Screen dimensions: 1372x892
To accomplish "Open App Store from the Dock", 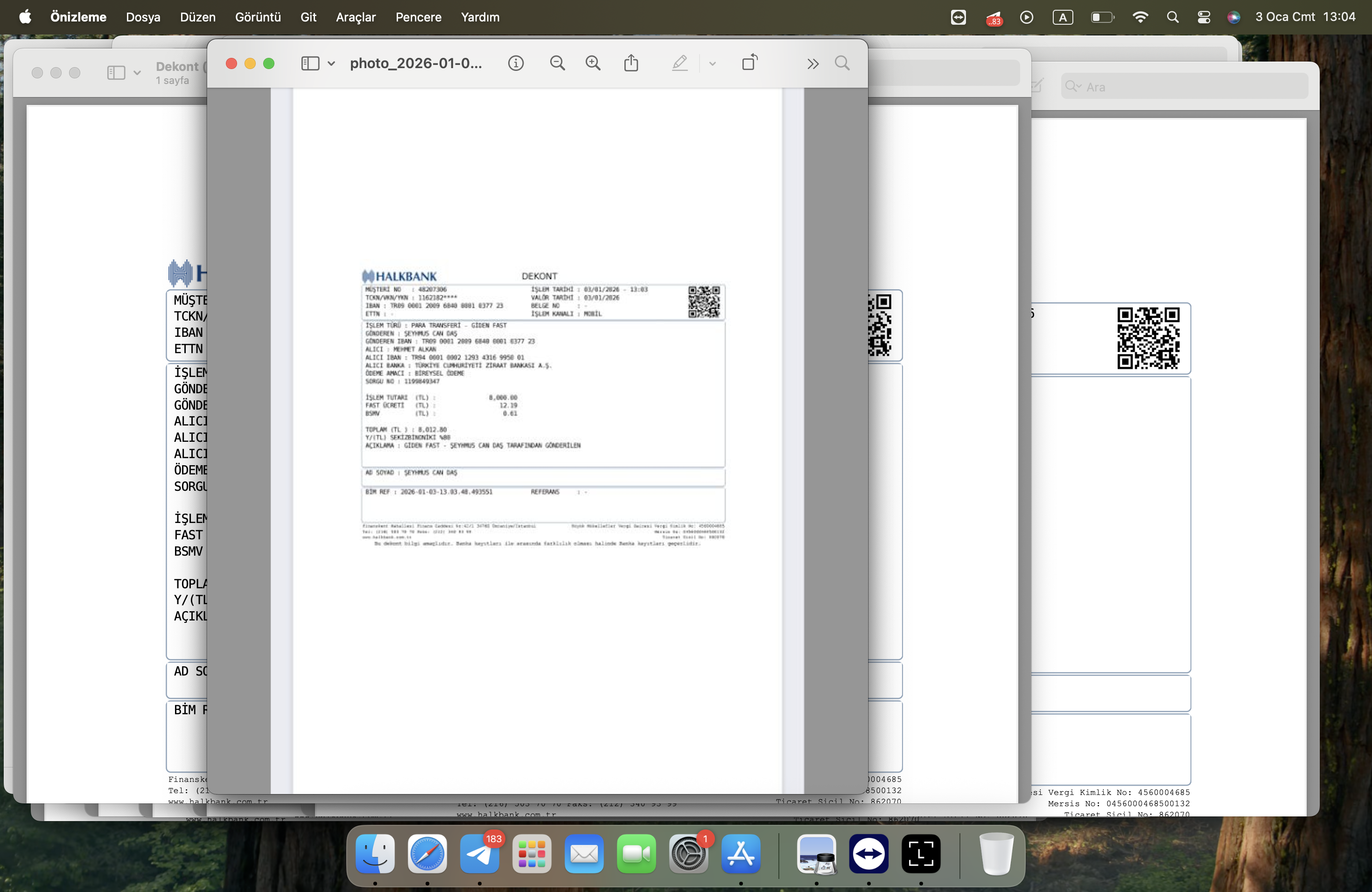I will (x=741, y=853).
